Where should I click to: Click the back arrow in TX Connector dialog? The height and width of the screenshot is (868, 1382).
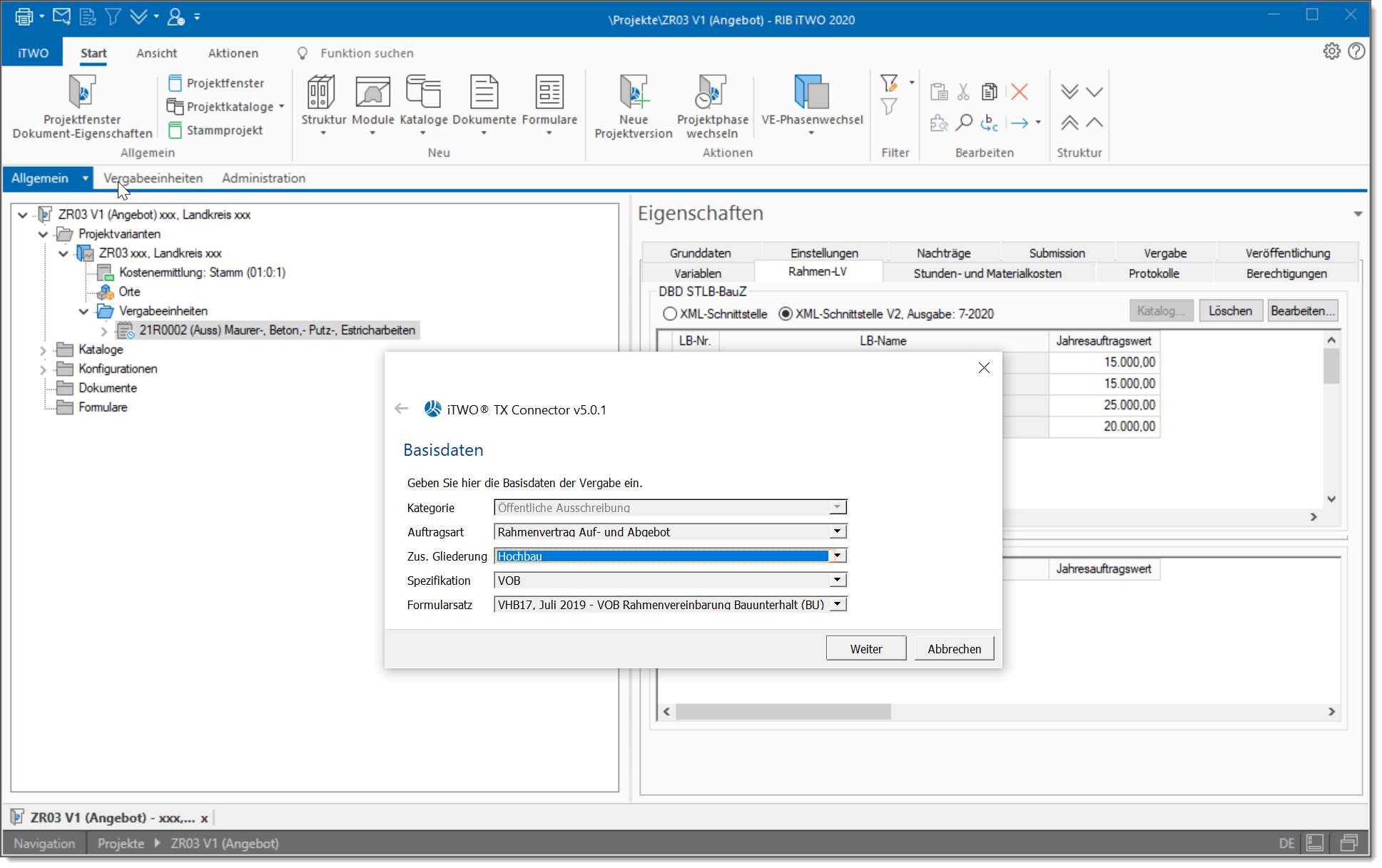401,409
